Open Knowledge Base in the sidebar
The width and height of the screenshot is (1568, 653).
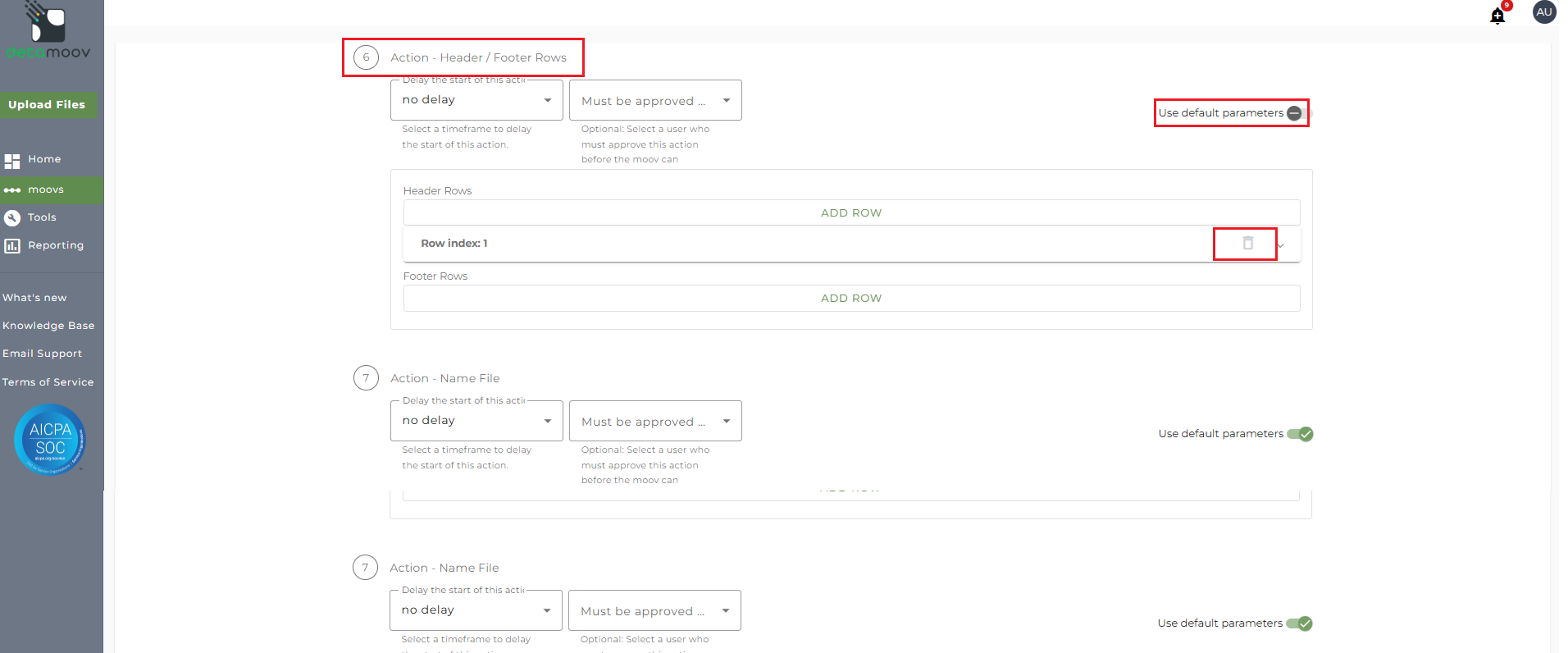[48, 326]
